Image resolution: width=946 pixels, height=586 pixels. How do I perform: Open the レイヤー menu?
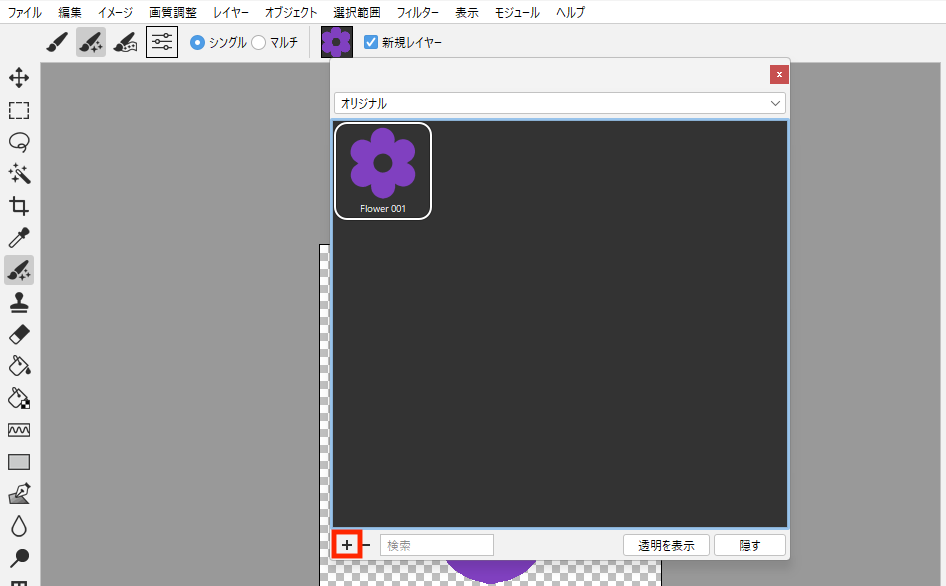point(231,12)
